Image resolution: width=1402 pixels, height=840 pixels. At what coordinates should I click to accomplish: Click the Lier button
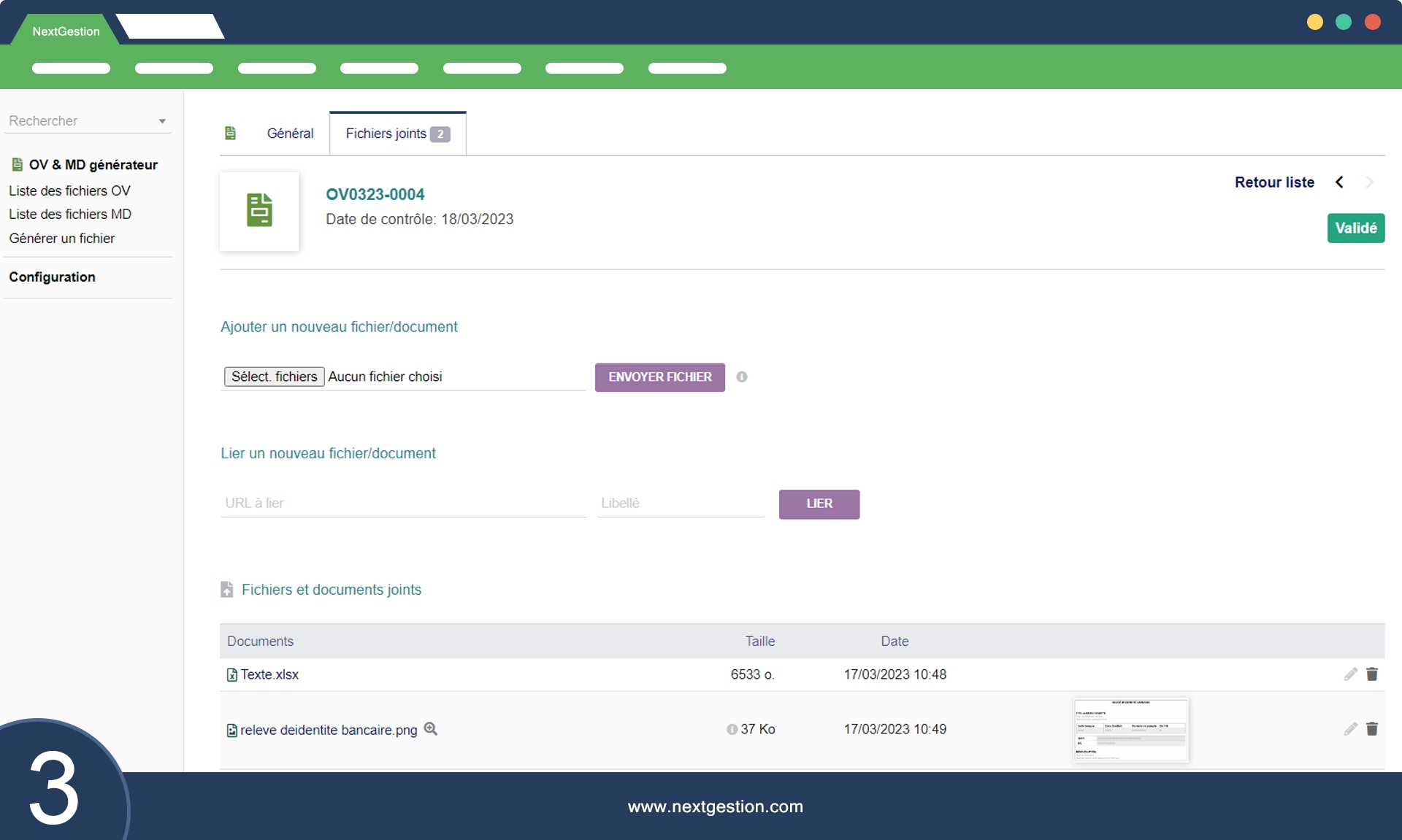tap(819, 504)
